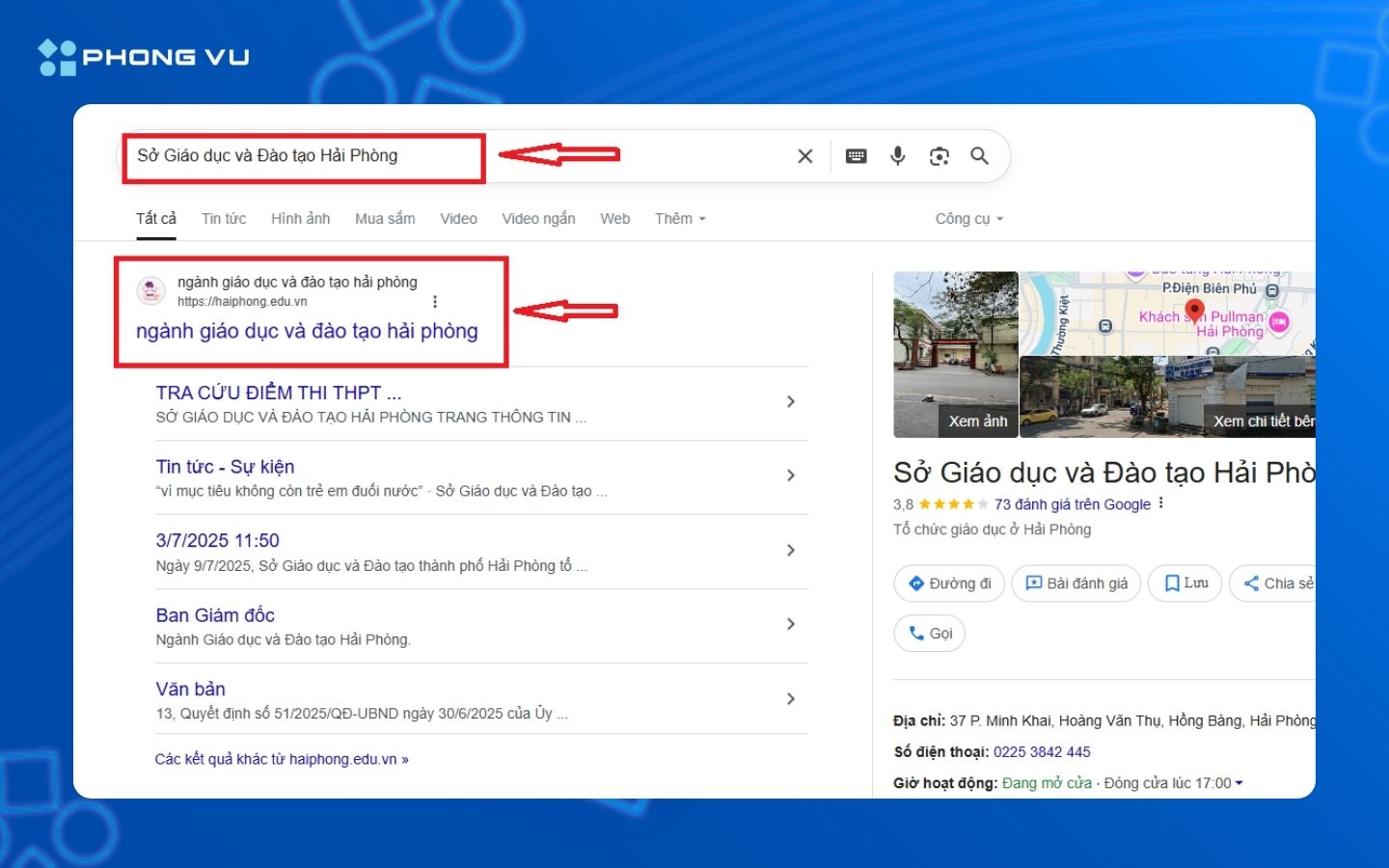Image resolution: width=1389 pixels, height=868 pixels.
Task: Open the Thêm dropdown menu
Action: 679,218
